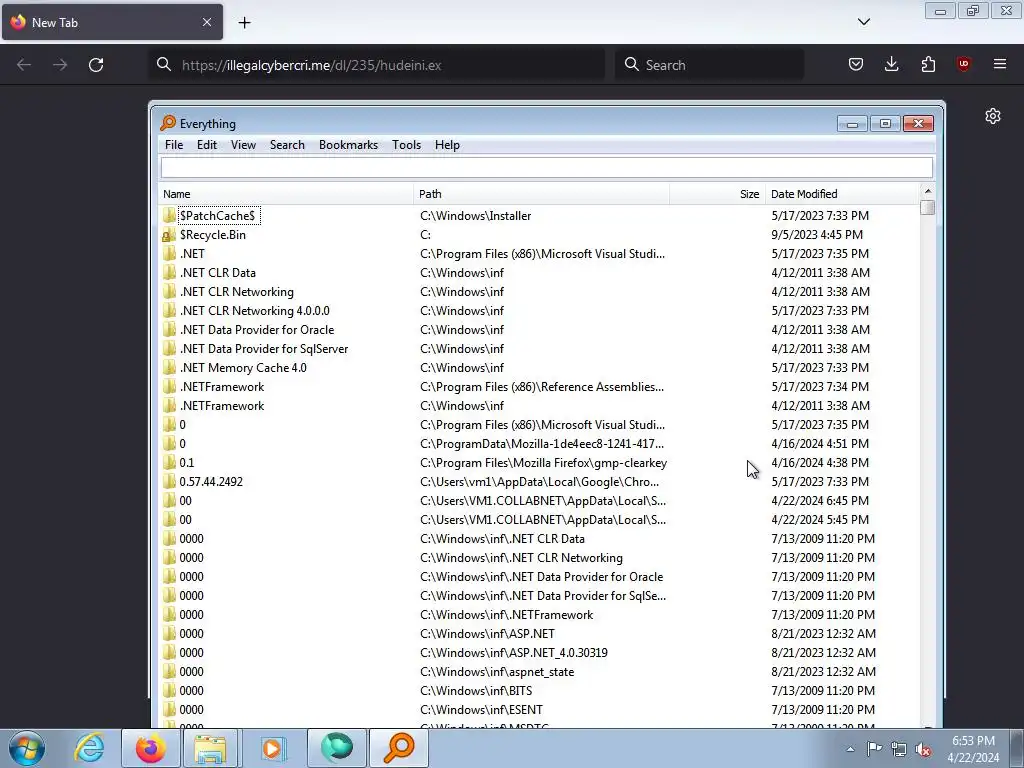Open the Search menu in Everything
This screenshot has height=768, width=1024.
point(287,145)
